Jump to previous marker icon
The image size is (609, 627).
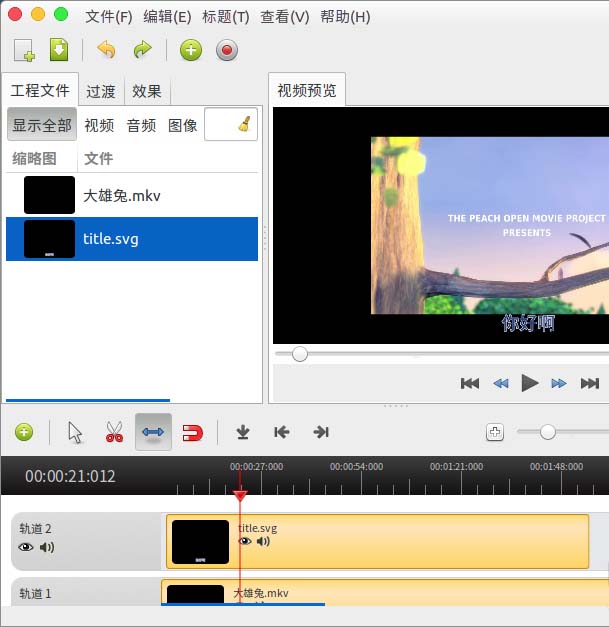click(282, 432)
